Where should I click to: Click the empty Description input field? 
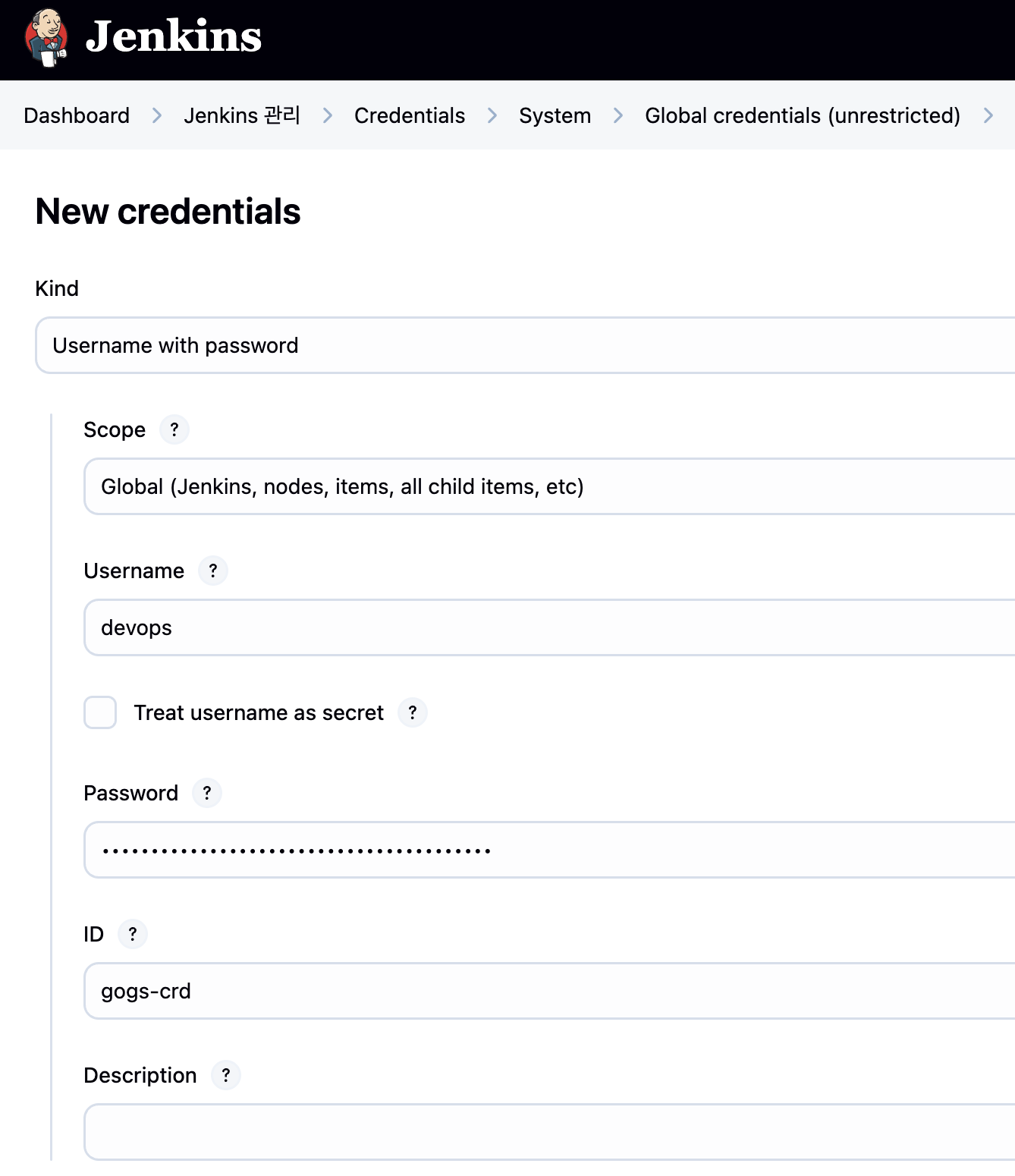pyautogui.click(x=549, y=1132)
